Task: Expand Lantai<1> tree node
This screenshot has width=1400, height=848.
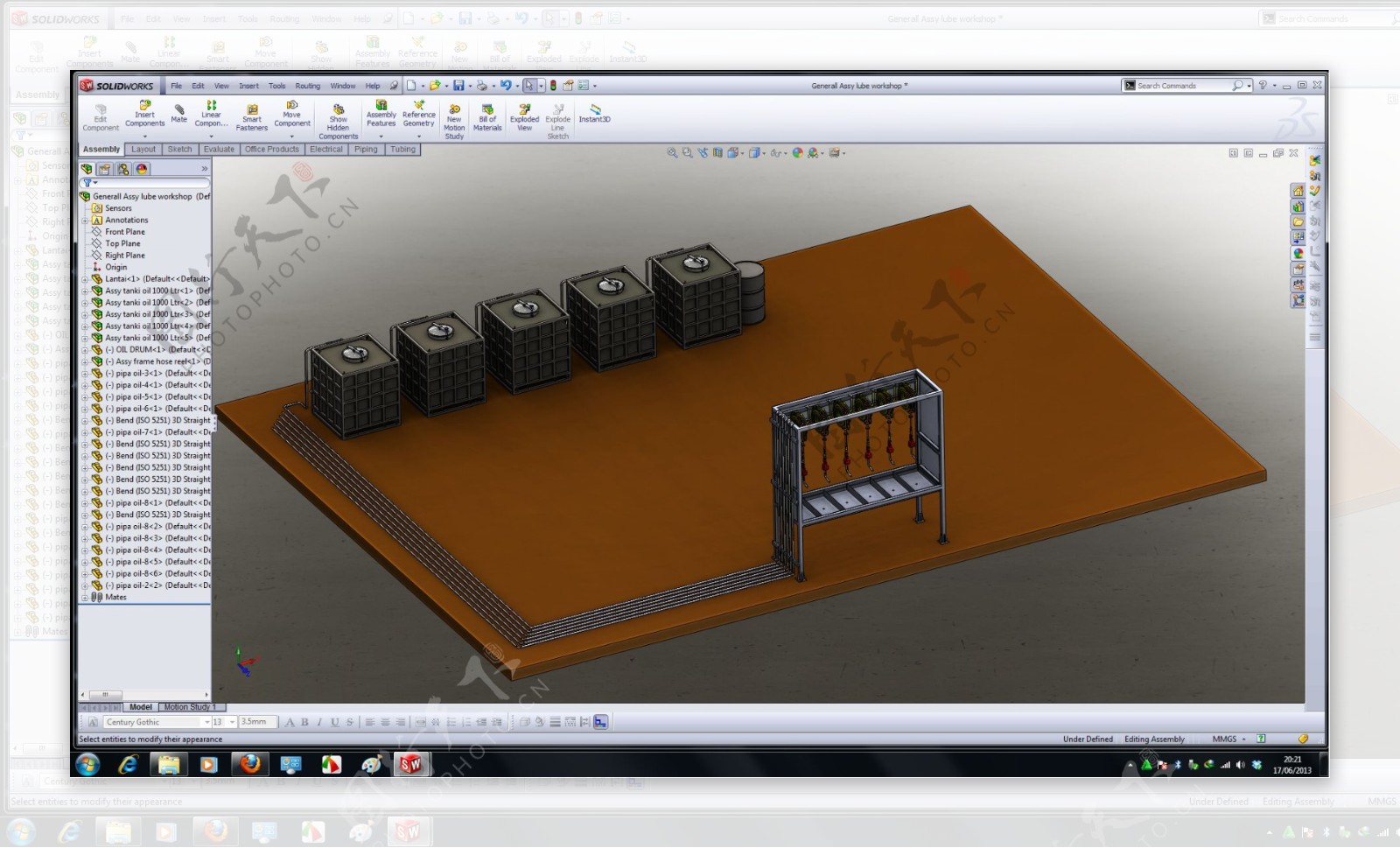Action: tap(86, 279)
